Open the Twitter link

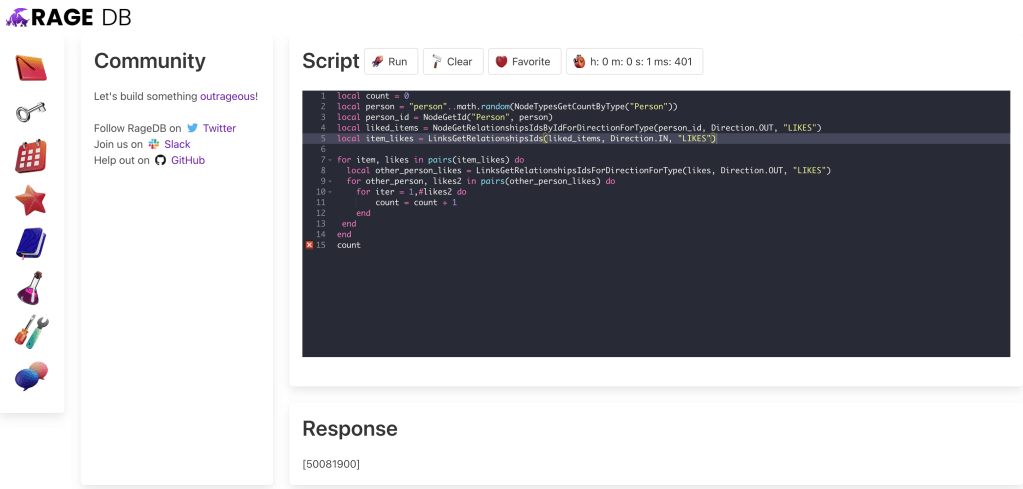(219, 128)
